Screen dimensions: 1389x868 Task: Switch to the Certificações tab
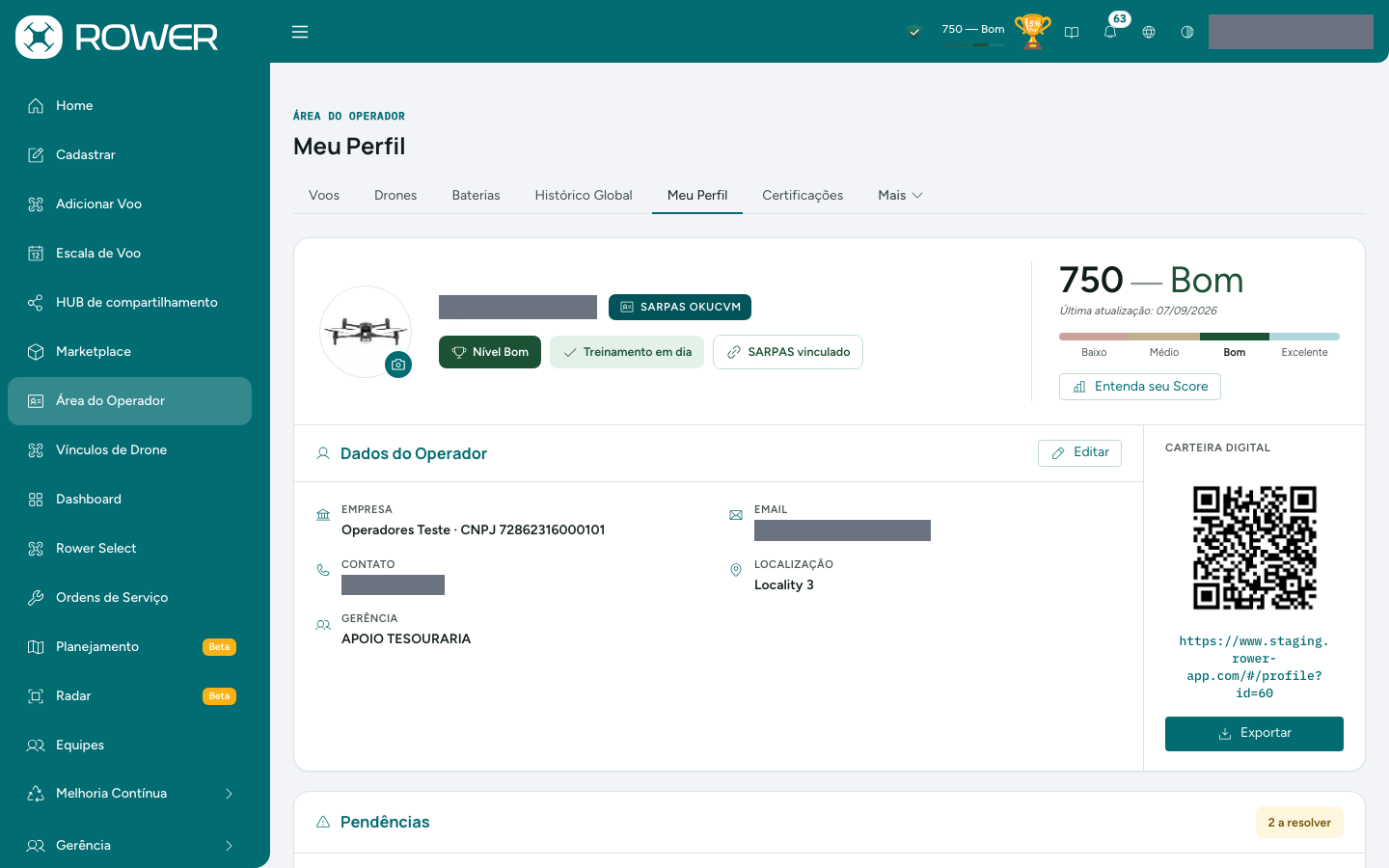coord(803,196)
